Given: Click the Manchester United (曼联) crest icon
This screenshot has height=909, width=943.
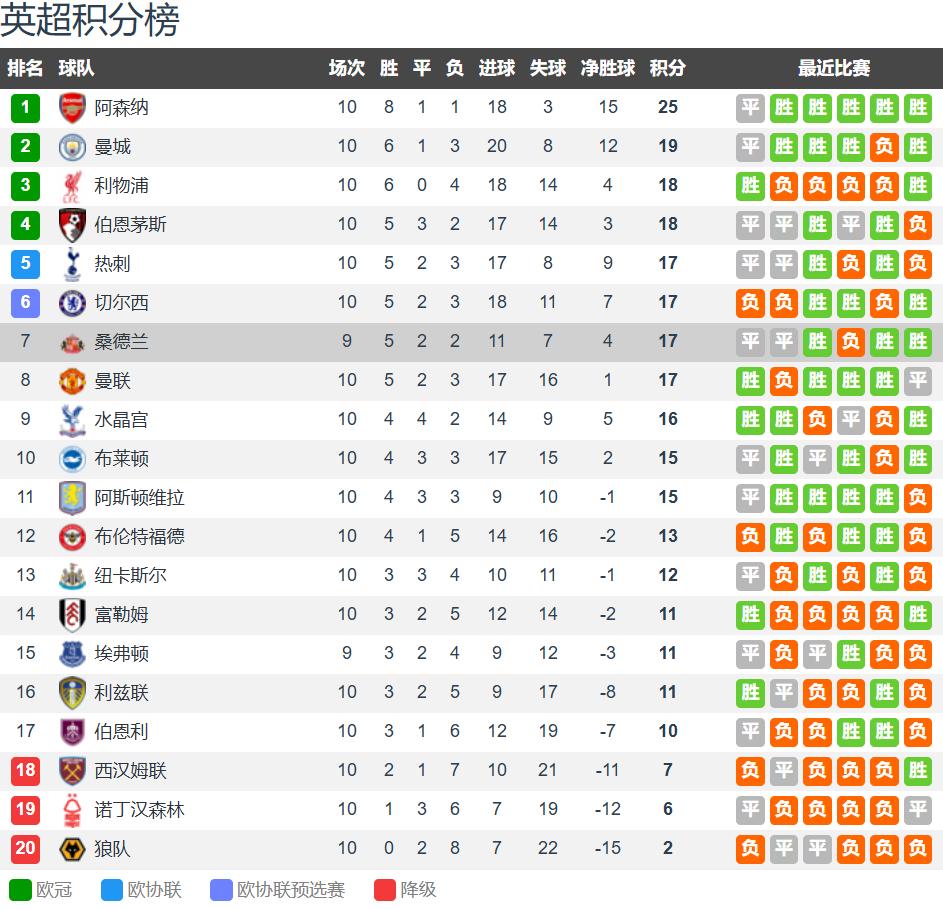Looking at the screenshot, I should coord(72,380).
